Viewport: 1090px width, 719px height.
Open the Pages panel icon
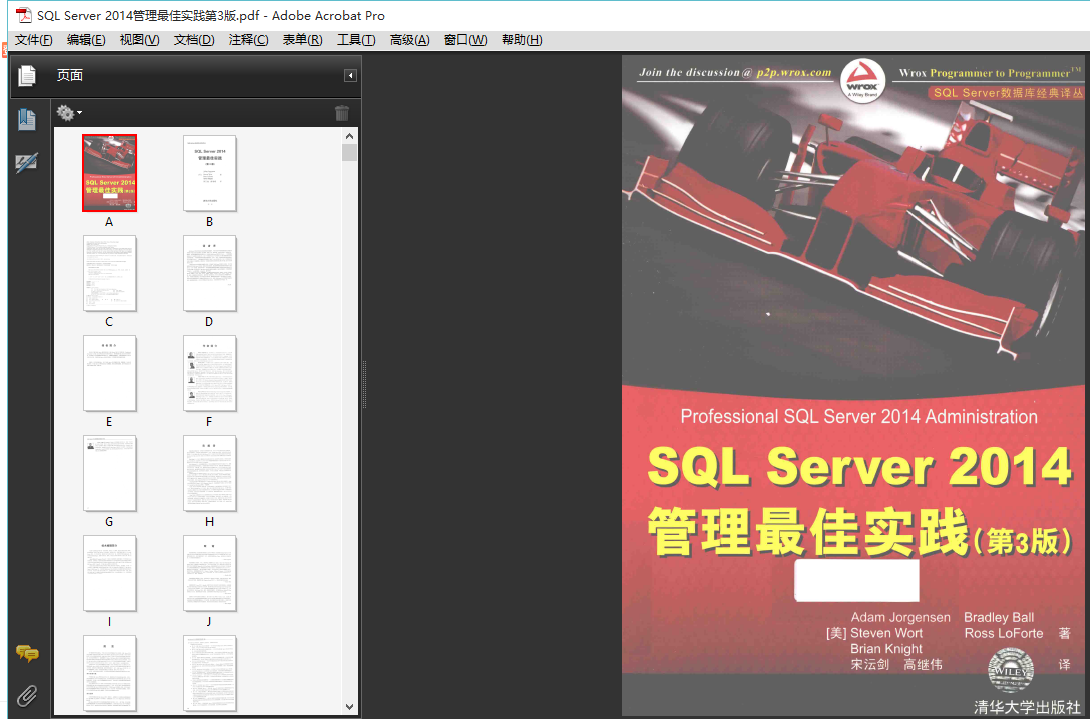click(x=26, y=75)
